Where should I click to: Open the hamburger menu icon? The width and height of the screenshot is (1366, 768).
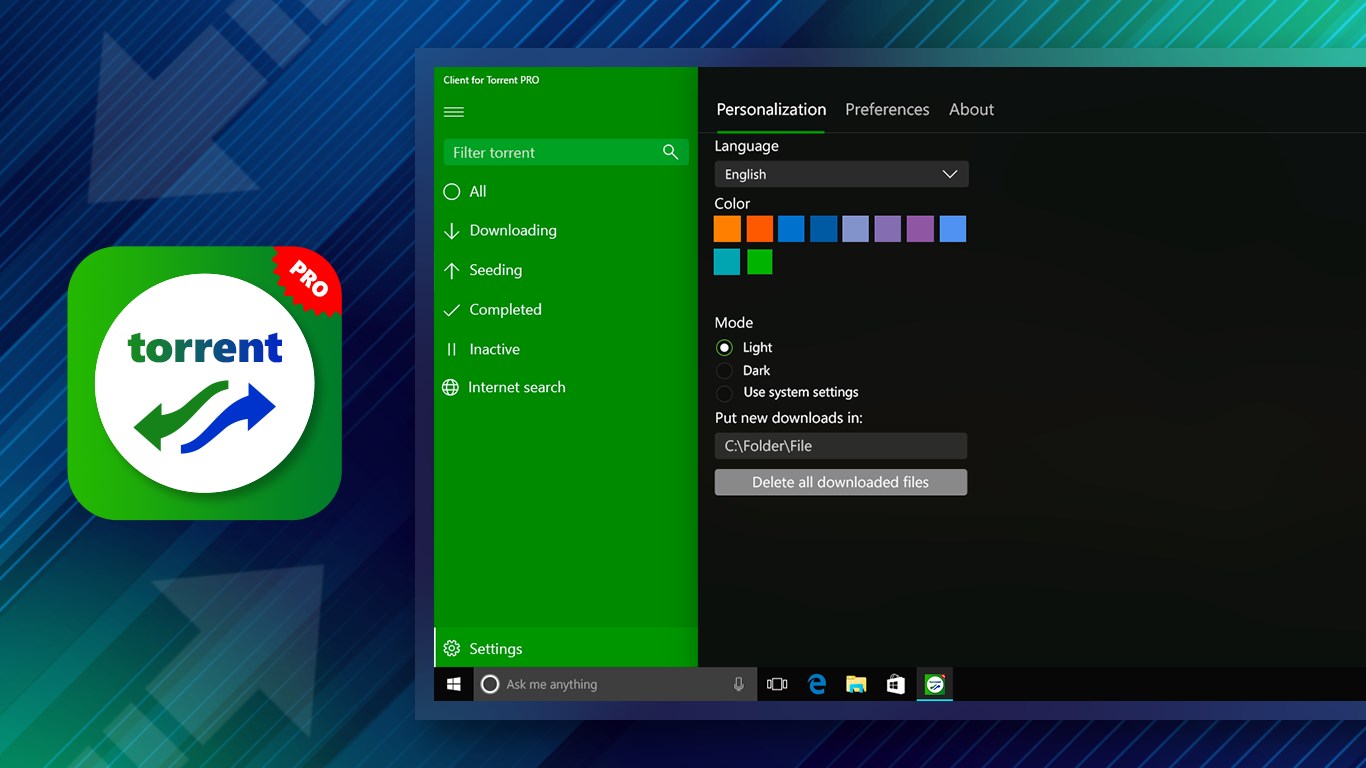pyautogui.click(x=454, y=112)
